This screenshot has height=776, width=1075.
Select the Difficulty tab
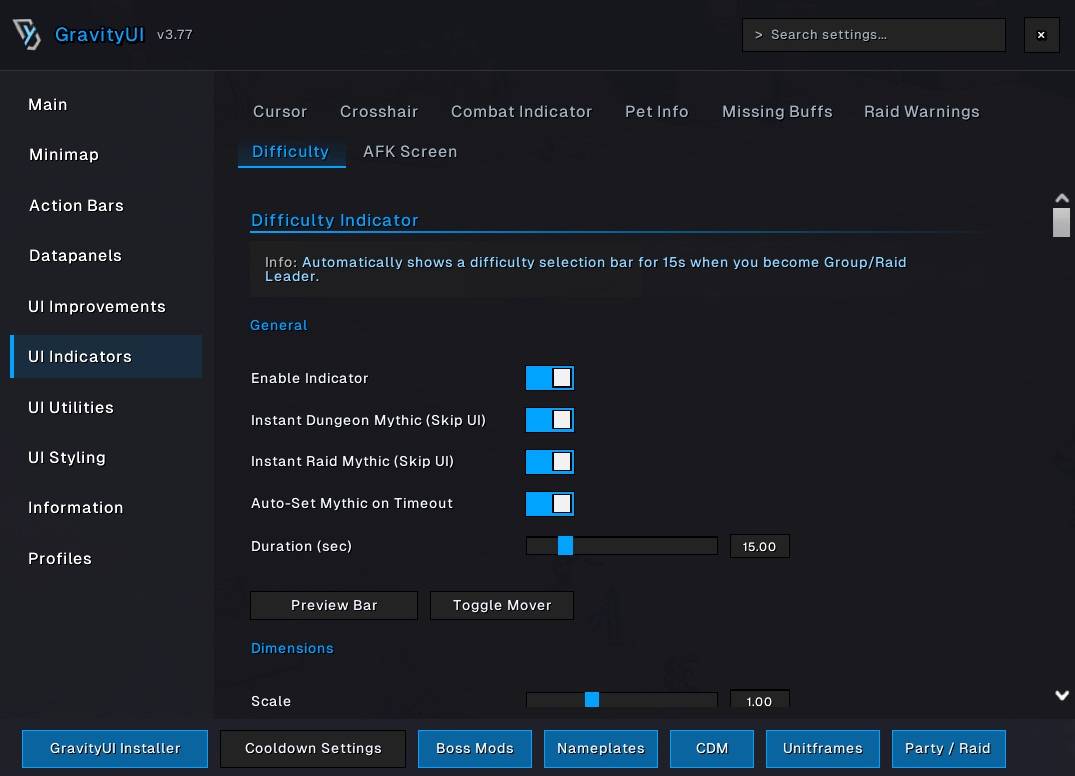click(291, 151)
